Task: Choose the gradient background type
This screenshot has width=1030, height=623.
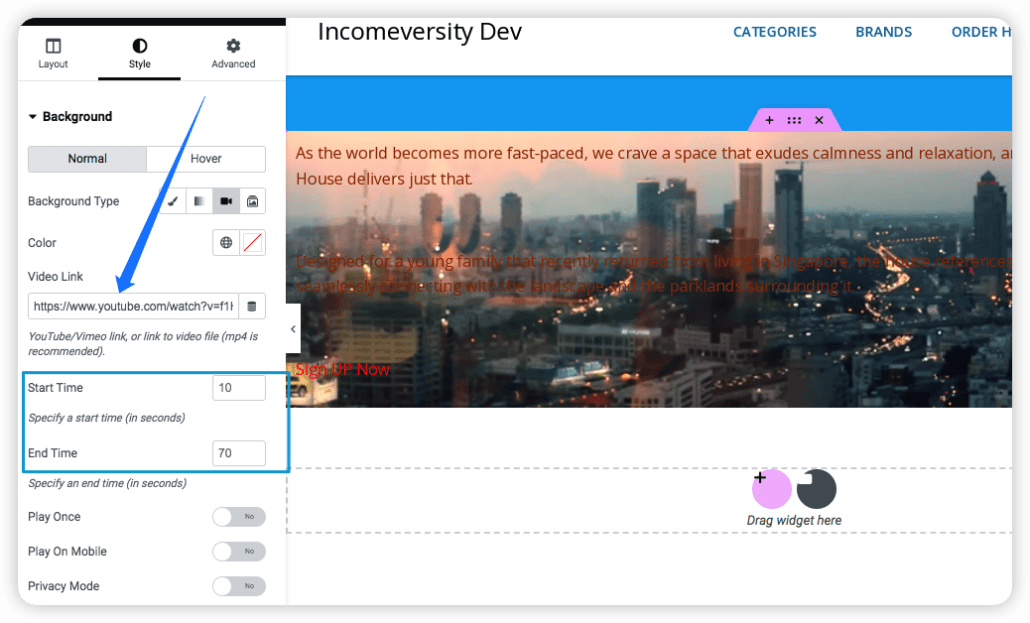Action: [199, 201]
